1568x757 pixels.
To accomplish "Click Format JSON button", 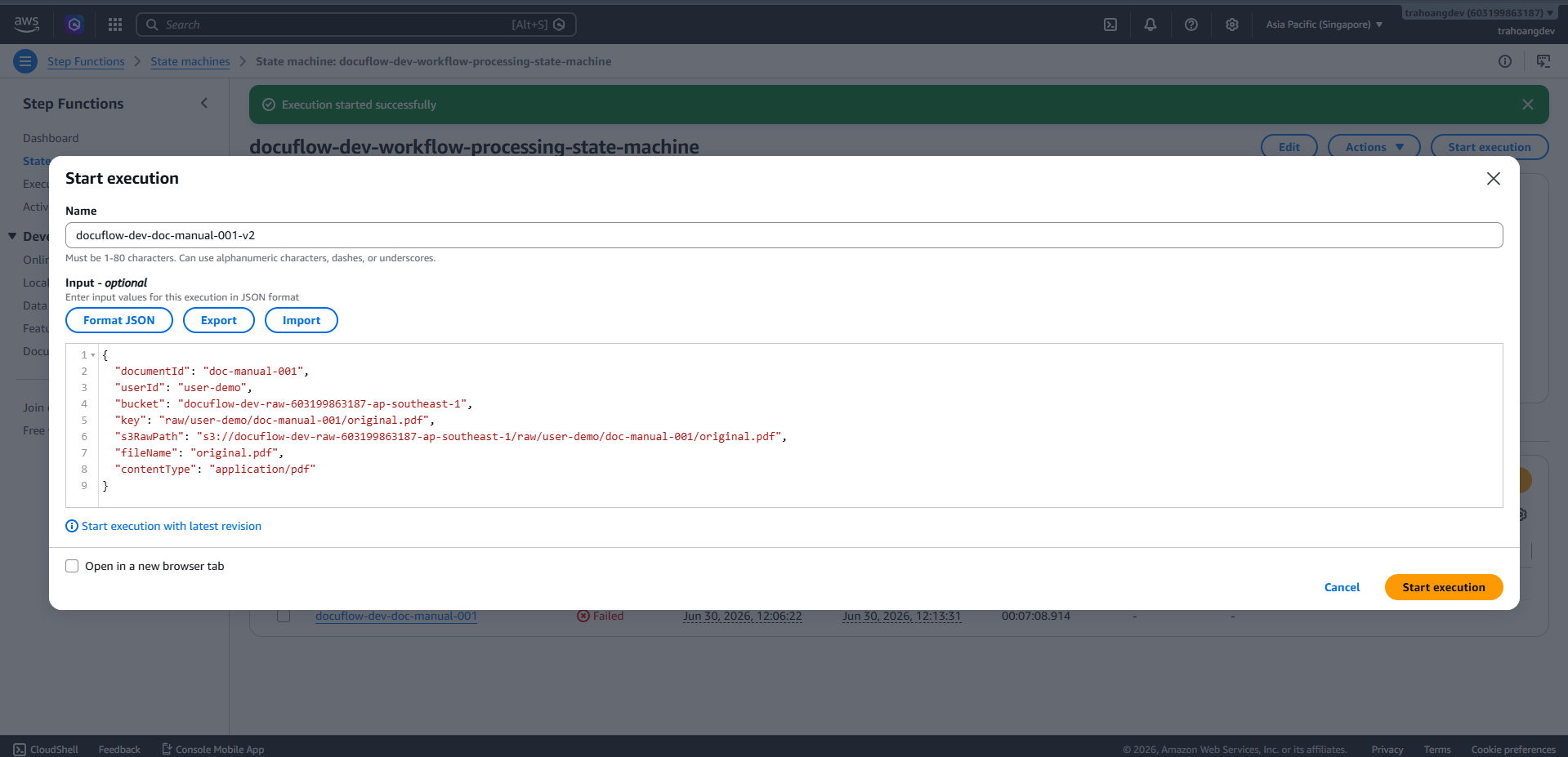I will 119,320.
